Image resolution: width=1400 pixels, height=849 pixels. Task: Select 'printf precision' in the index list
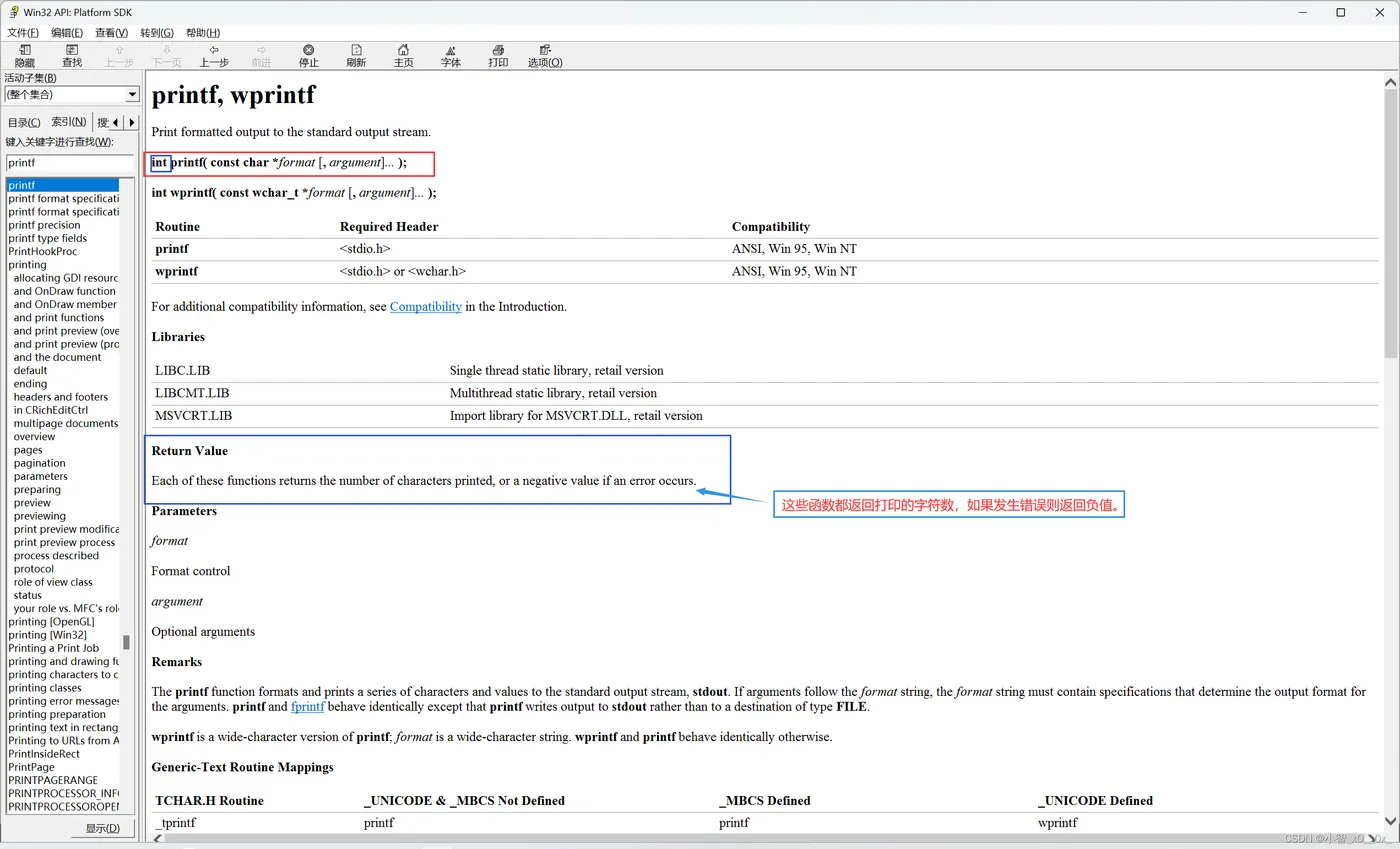[x=44, y=225]
